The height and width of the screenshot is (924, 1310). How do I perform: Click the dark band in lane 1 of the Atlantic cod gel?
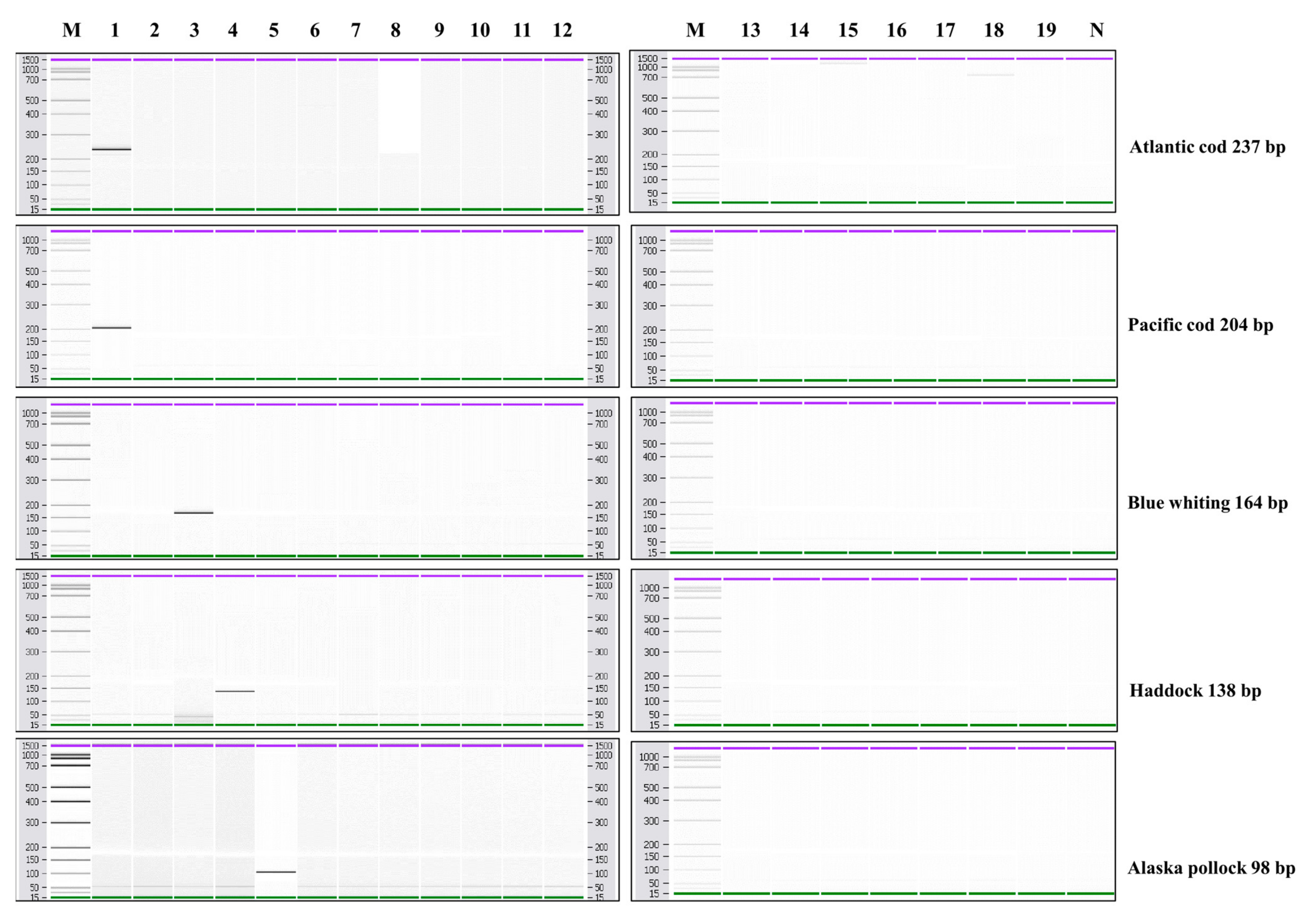[112, 150]
